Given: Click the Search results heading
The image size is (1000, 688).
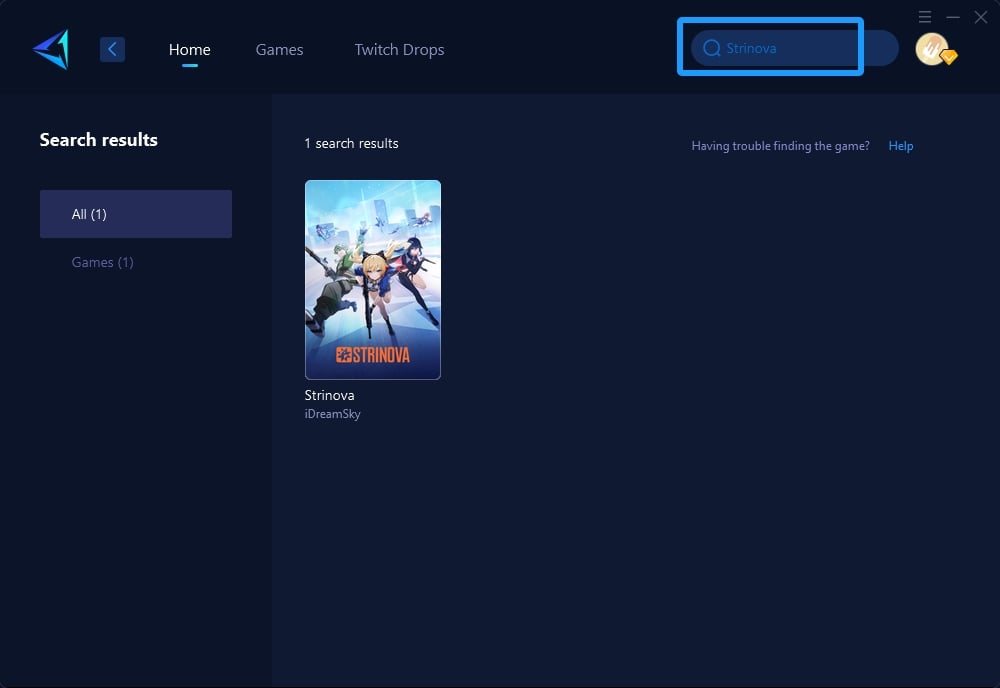Looking at the screenshot, I should pos(99,140).
